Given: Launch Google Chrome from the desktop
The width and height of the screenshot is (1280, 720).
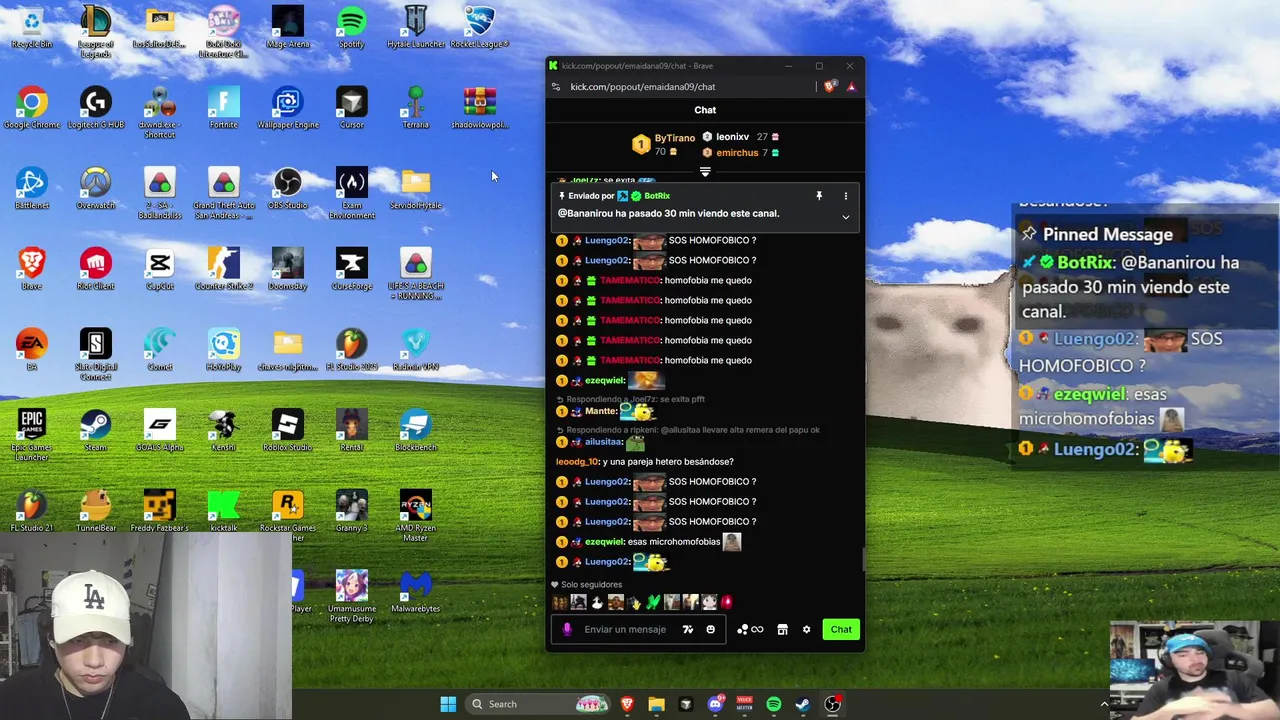Looking at the screenshot, I should (32, 108).
